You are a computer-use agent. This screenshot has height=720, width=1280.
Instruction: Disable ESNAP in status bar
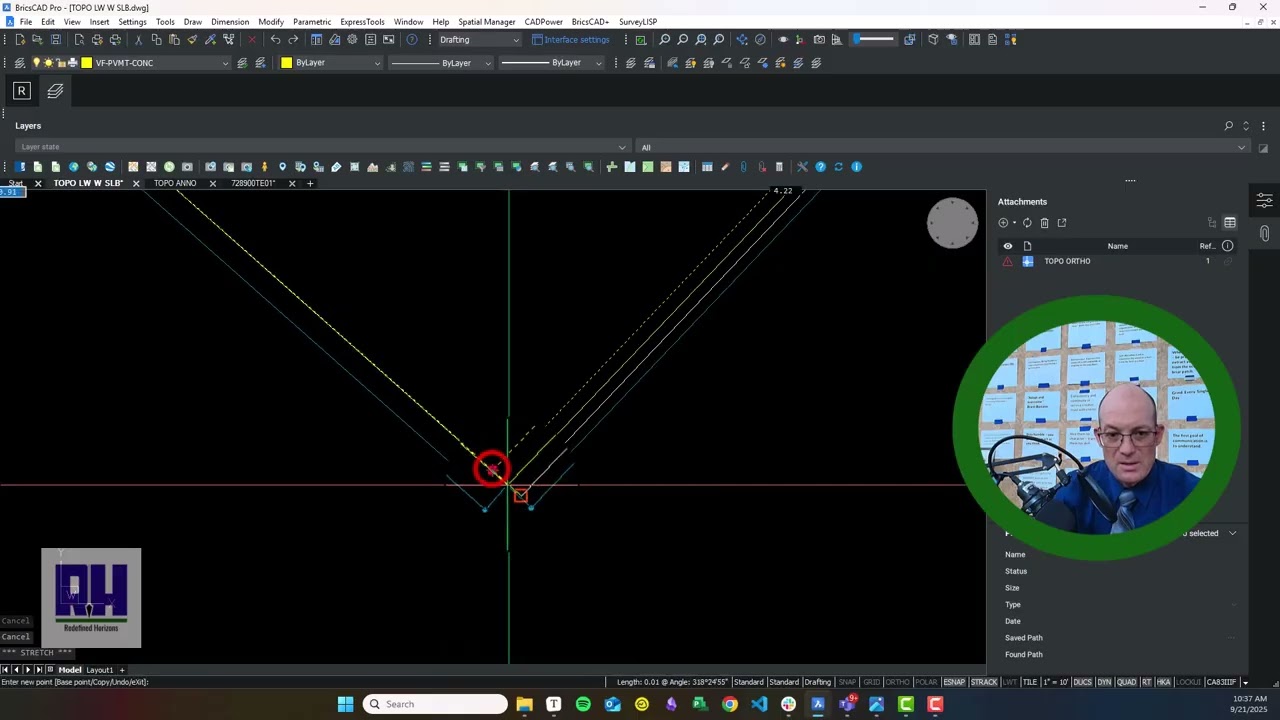tap(954, 682)
